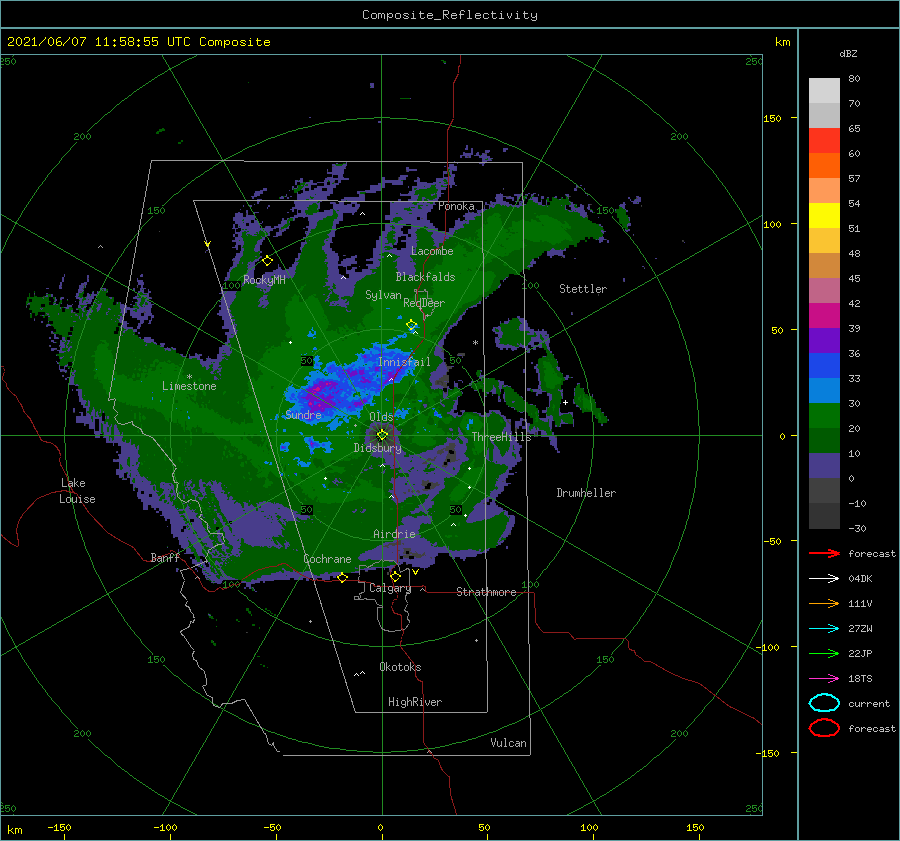This screenshot has height=841, width=900.
Task: Click the heavy purple echo core west of Innisfail
Action: pyautogui.click(x=321, y=395)
